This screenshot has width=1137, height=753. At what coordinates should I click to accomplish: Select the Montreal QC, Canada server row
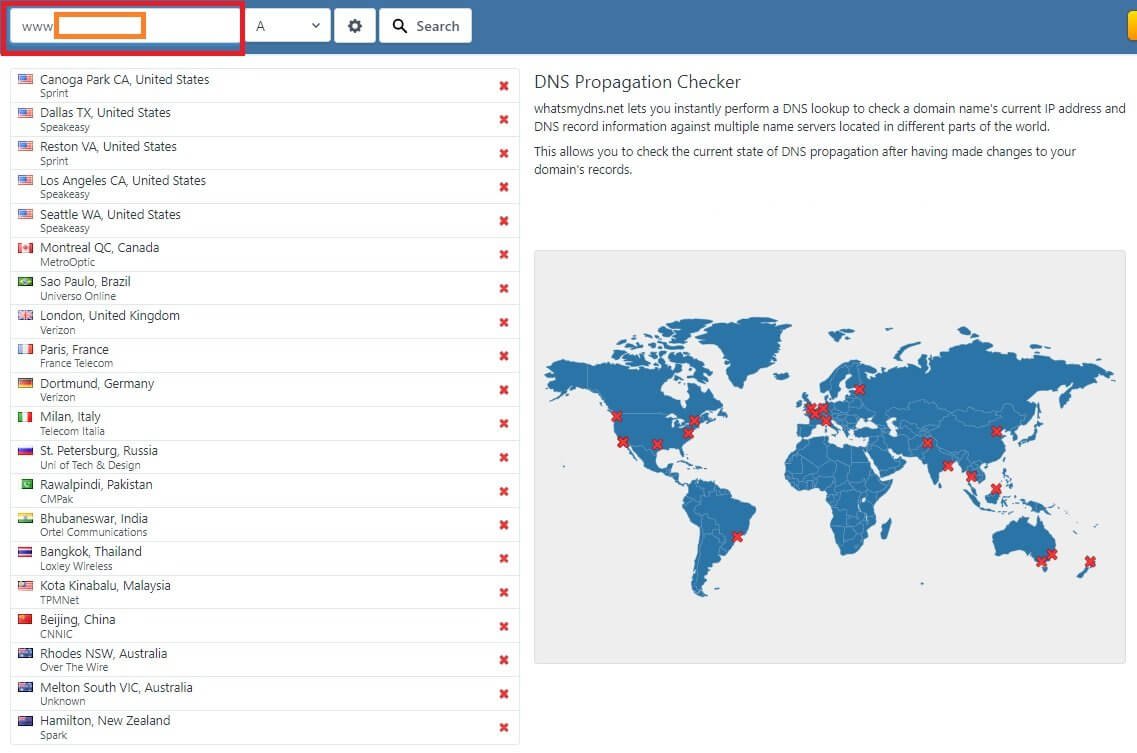[265, 255]
